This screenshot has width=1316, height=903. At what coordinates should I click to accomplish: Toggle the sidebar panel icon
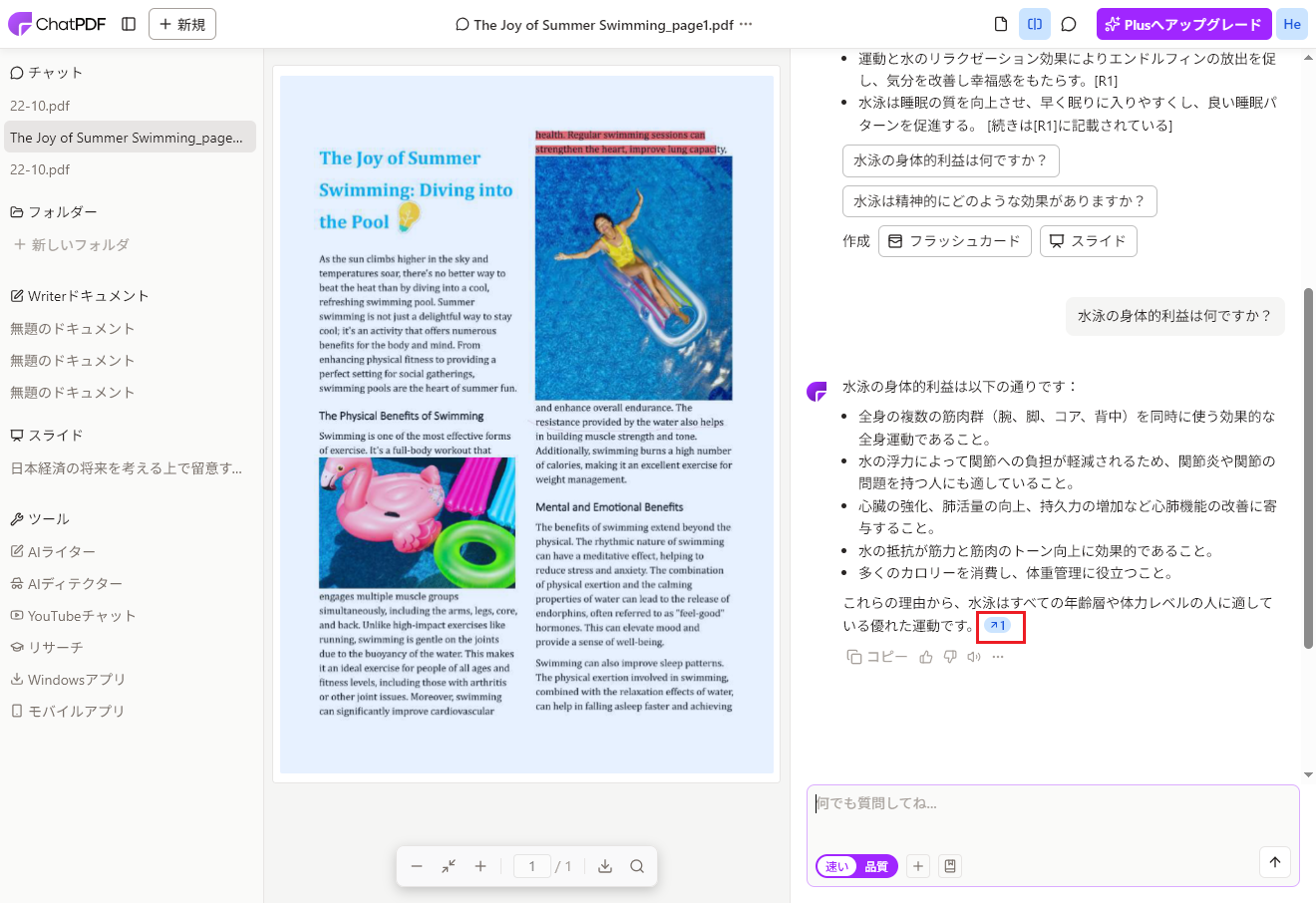(129, 24)
